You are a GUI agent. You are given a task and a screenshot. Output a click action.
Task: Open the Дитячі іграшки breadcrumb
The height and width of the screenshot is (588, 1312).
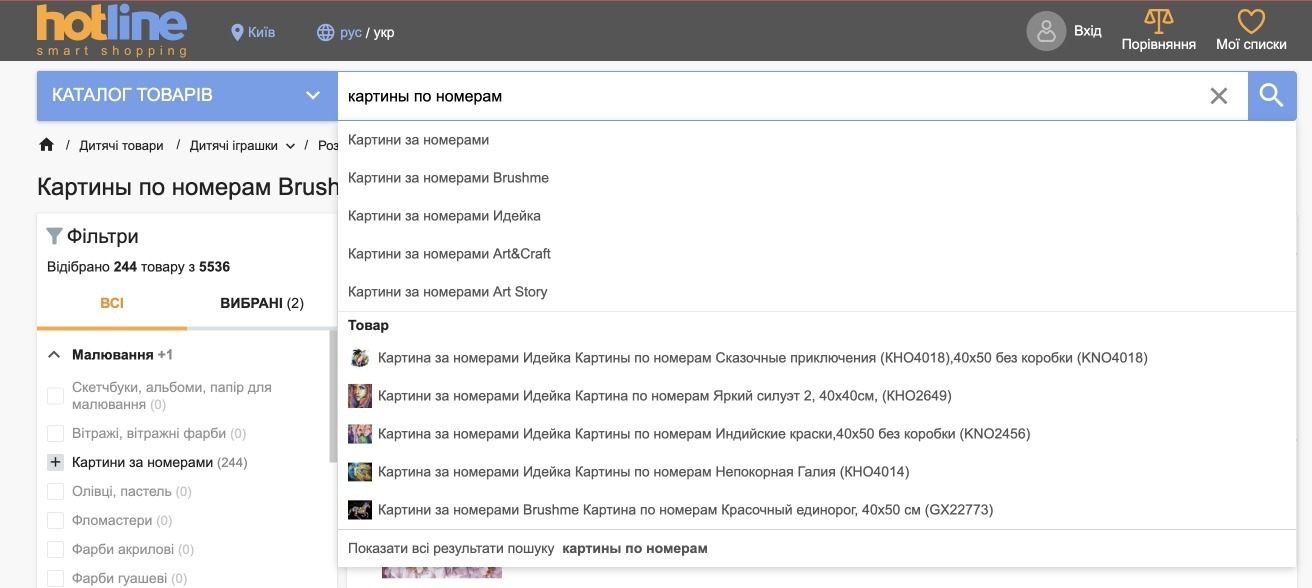point(234,146)
